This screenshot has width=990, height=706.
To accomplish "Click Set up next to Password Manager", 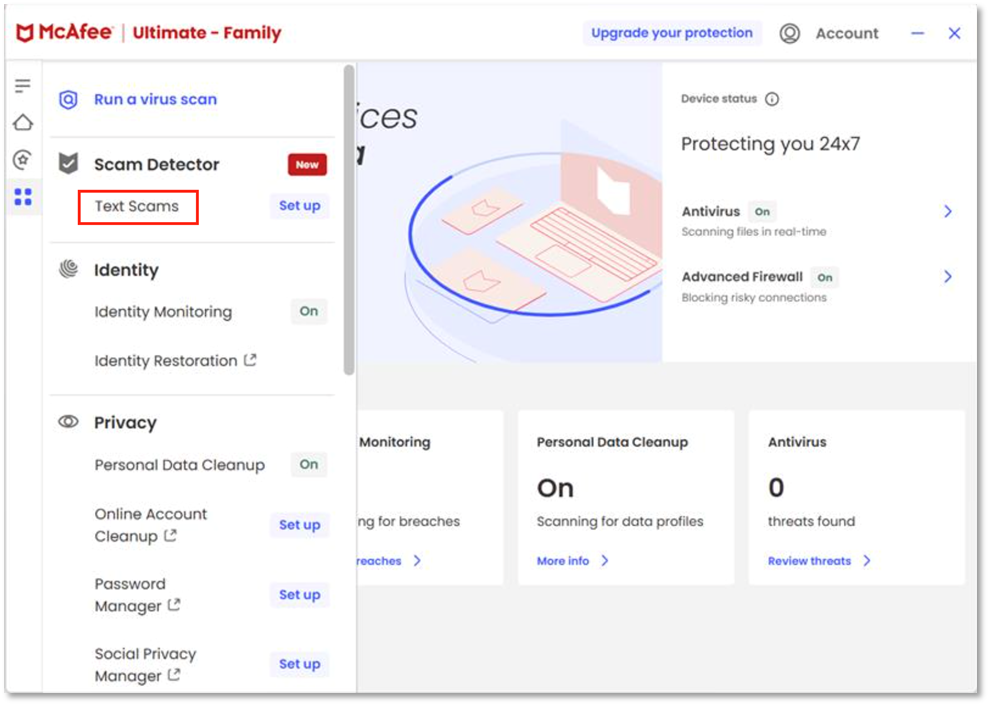I will pyautogui.click(x=299, y=594).
